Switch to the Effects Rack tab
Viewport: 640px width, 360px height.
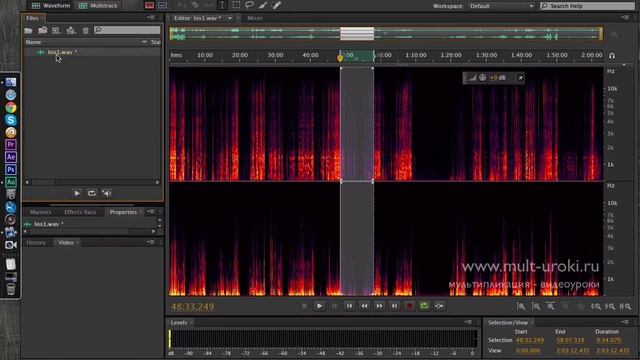[80, 212]
